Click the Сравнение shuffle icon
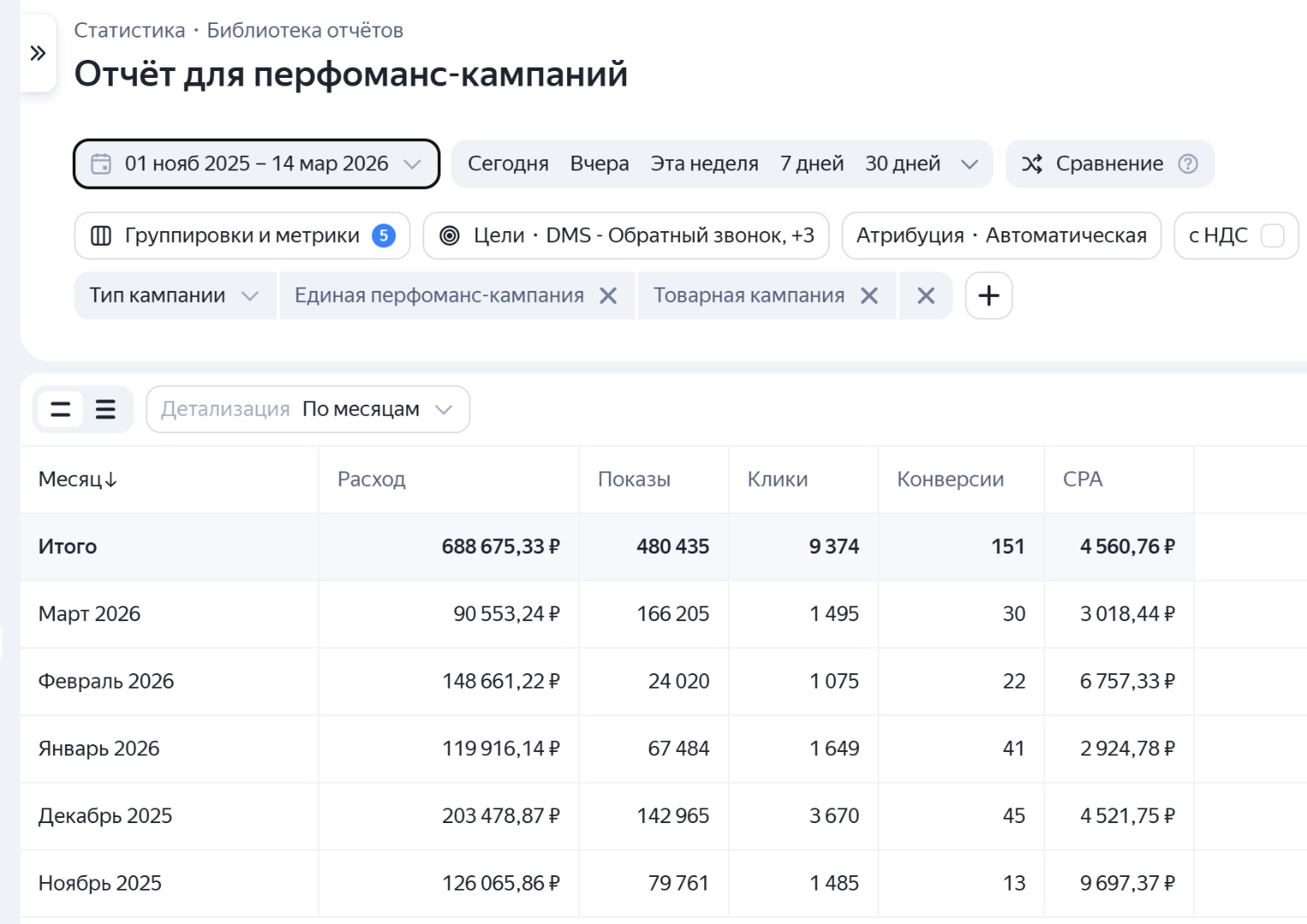 tap(1032, 163)
